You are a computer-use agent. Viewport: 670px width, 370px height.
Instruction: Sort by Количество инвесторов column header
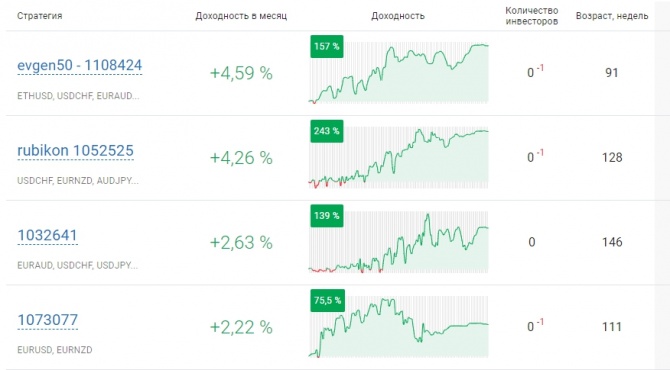click(532, 16)
